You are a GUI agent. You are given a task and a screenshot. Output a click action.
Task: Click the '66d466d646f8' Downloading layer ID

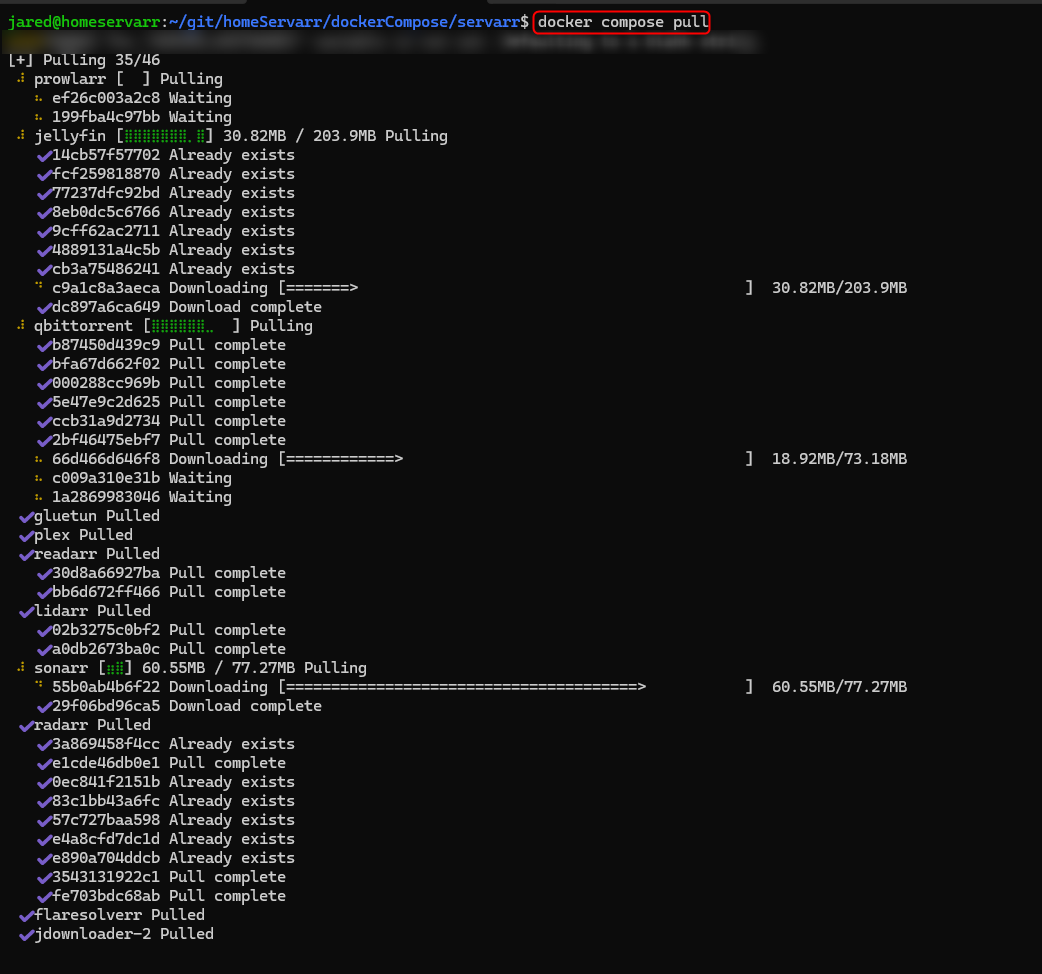point(106,459)
